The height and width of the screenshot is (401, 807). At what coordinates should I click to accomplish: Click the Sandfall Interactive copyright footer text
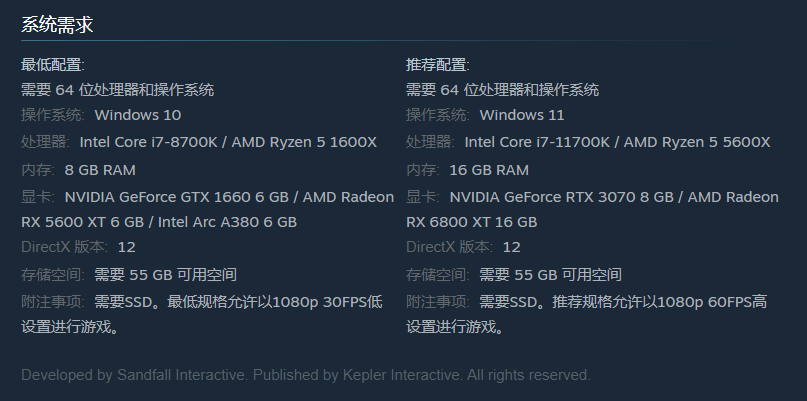point(306,376)
